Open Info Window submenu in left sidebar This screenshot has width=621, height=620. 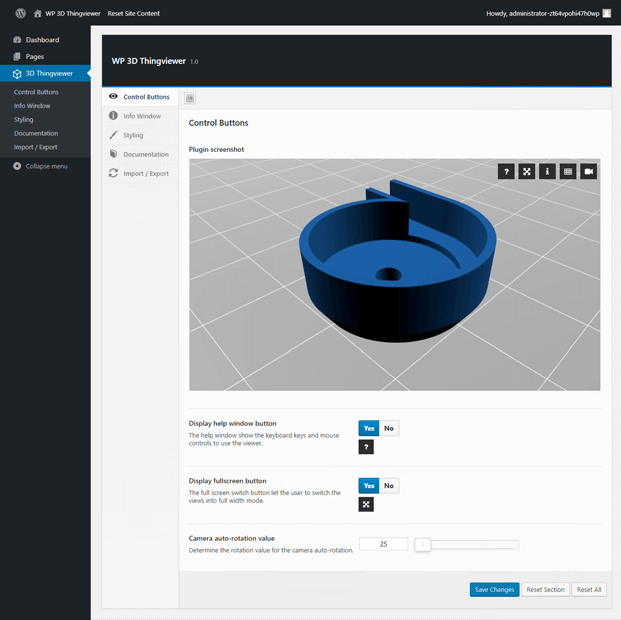[32, 106]
